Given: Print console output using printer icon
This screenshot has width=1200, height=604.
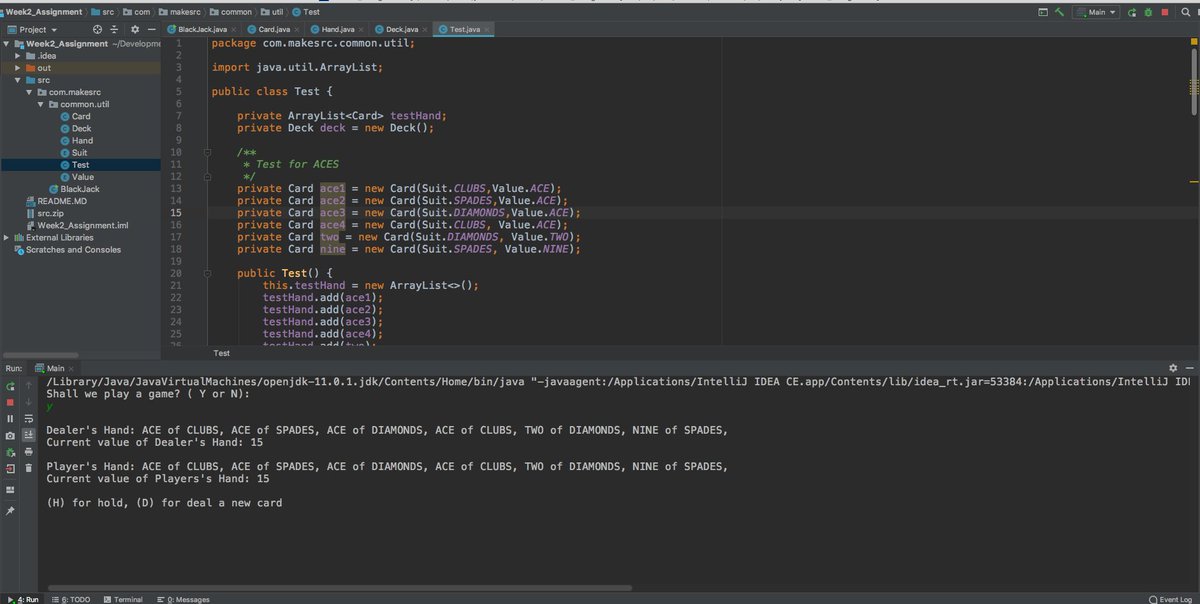Looking at the screenshot, I should (x=28, y=452).
